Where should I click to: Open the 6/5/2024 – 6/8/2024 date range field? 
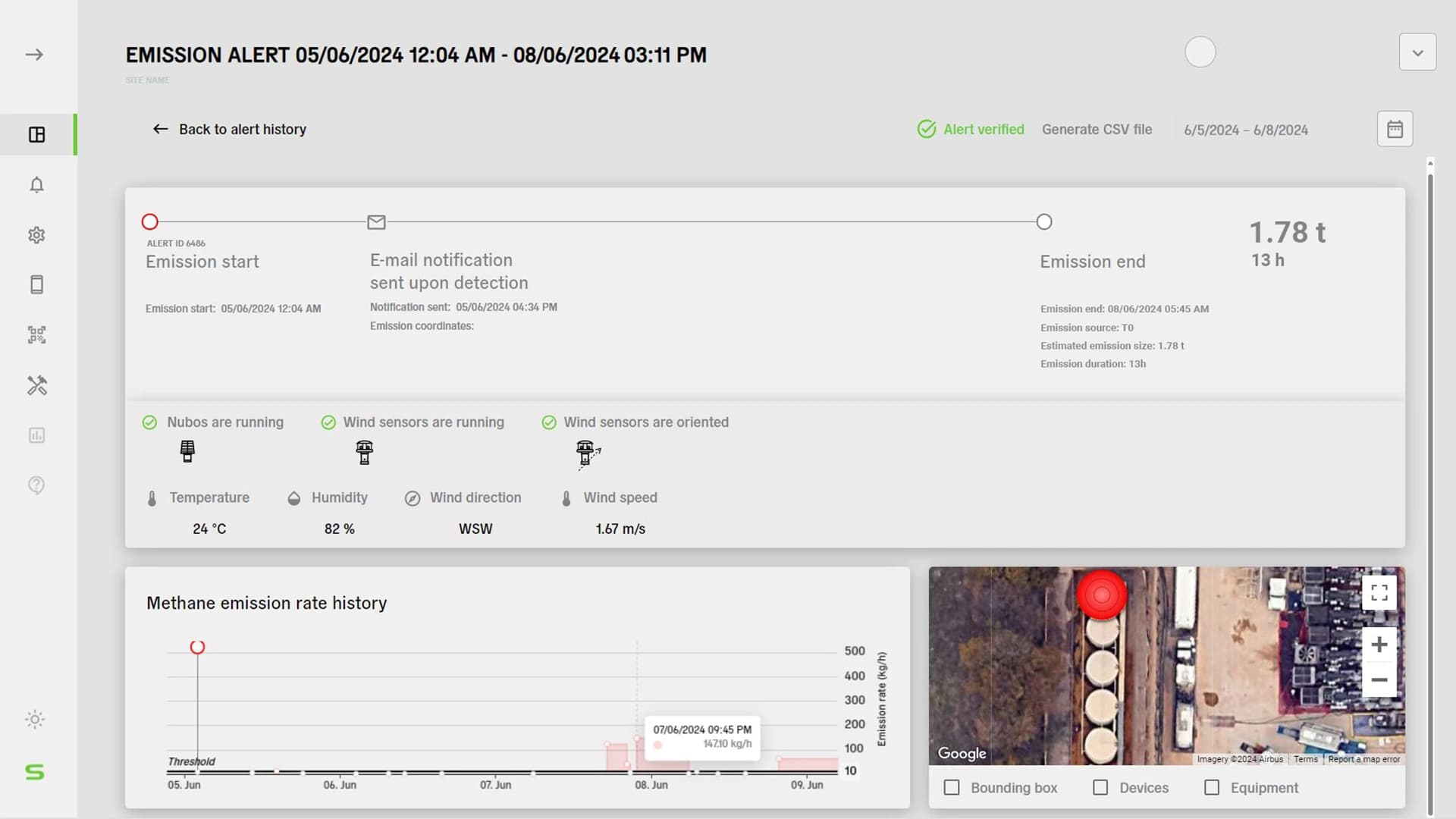pos(1245,130)
